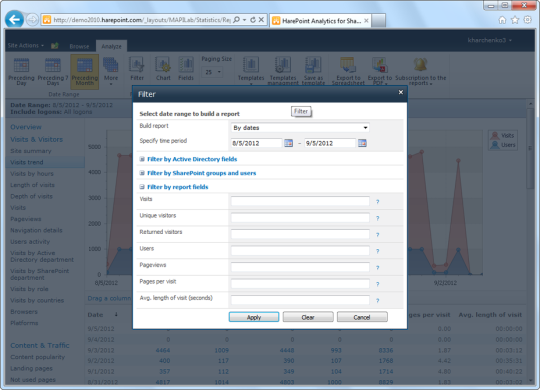540x390 pixels.
Task: Open the kharchenko3 user menu
Action: (x=489, y=40)
